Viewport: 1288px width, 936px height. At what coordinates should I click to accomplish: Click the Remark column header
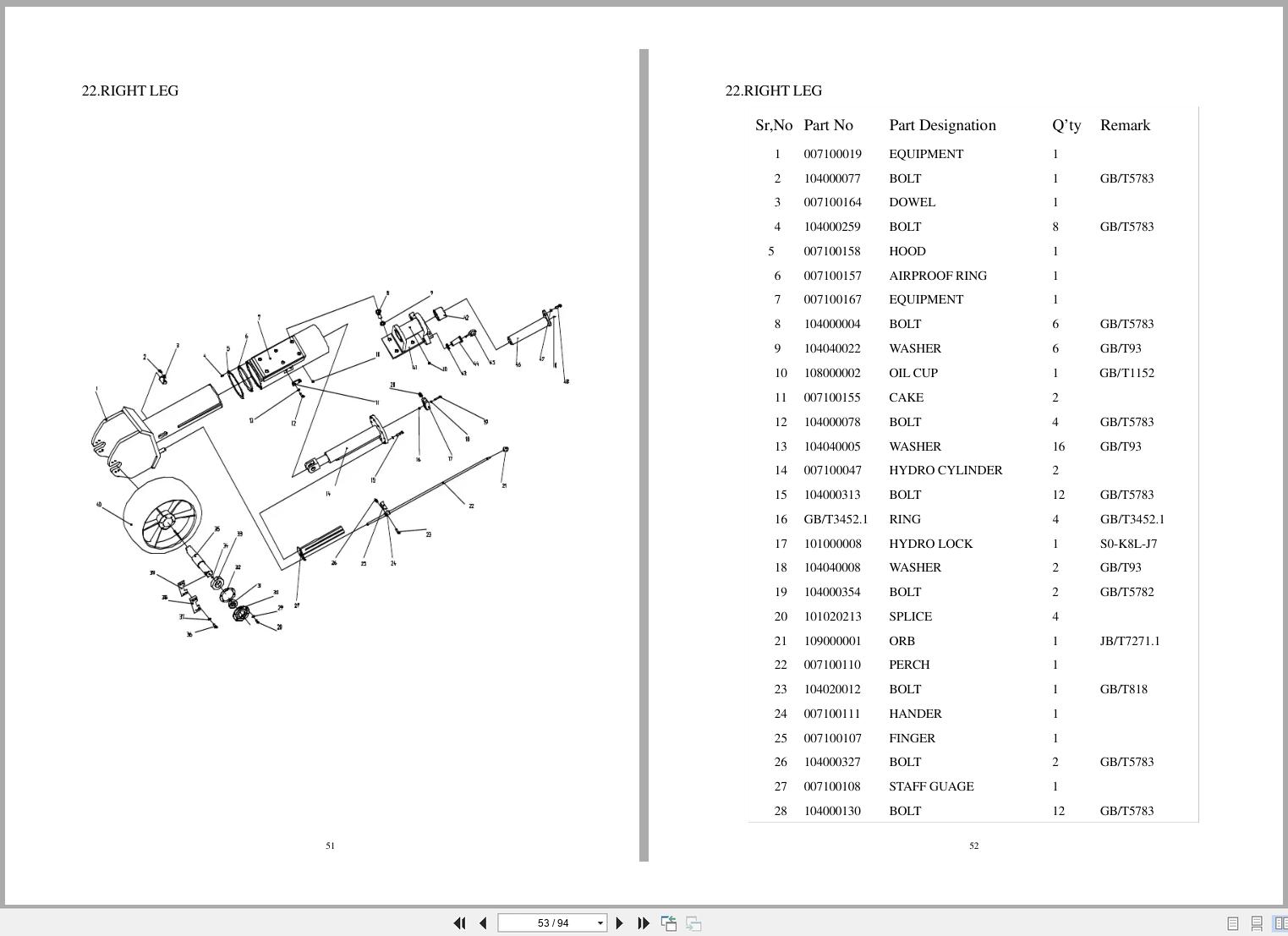1125,125
